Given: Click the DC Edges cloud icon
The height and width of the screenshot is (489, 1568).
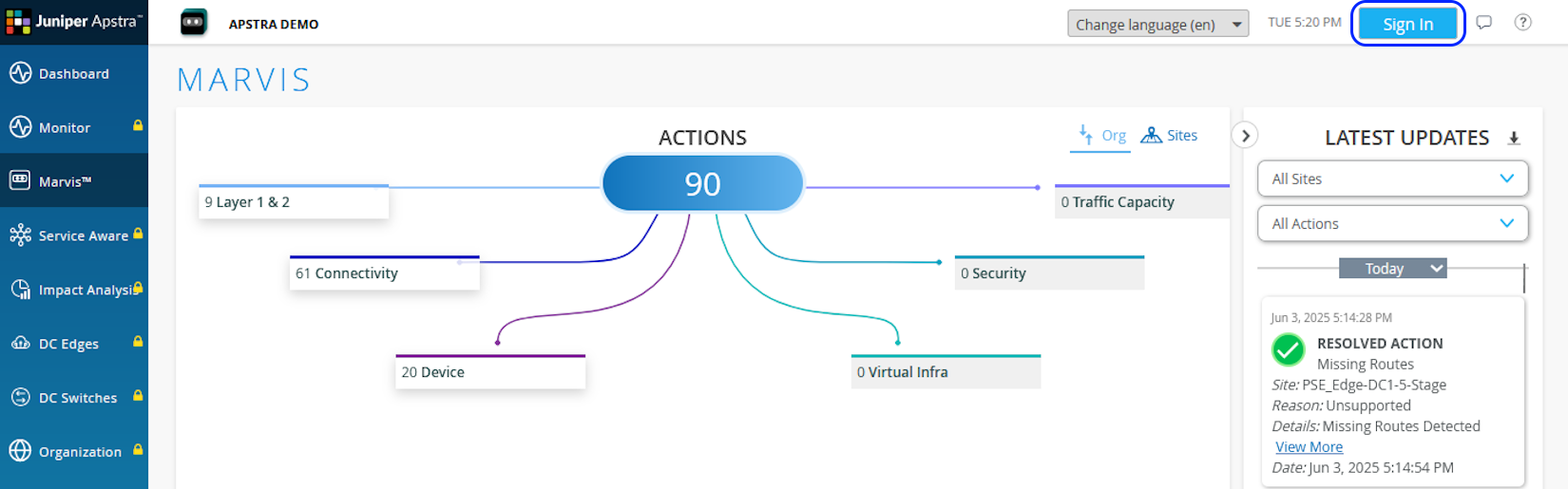Looking at the screenshot, I should click(x=20, y=343).
